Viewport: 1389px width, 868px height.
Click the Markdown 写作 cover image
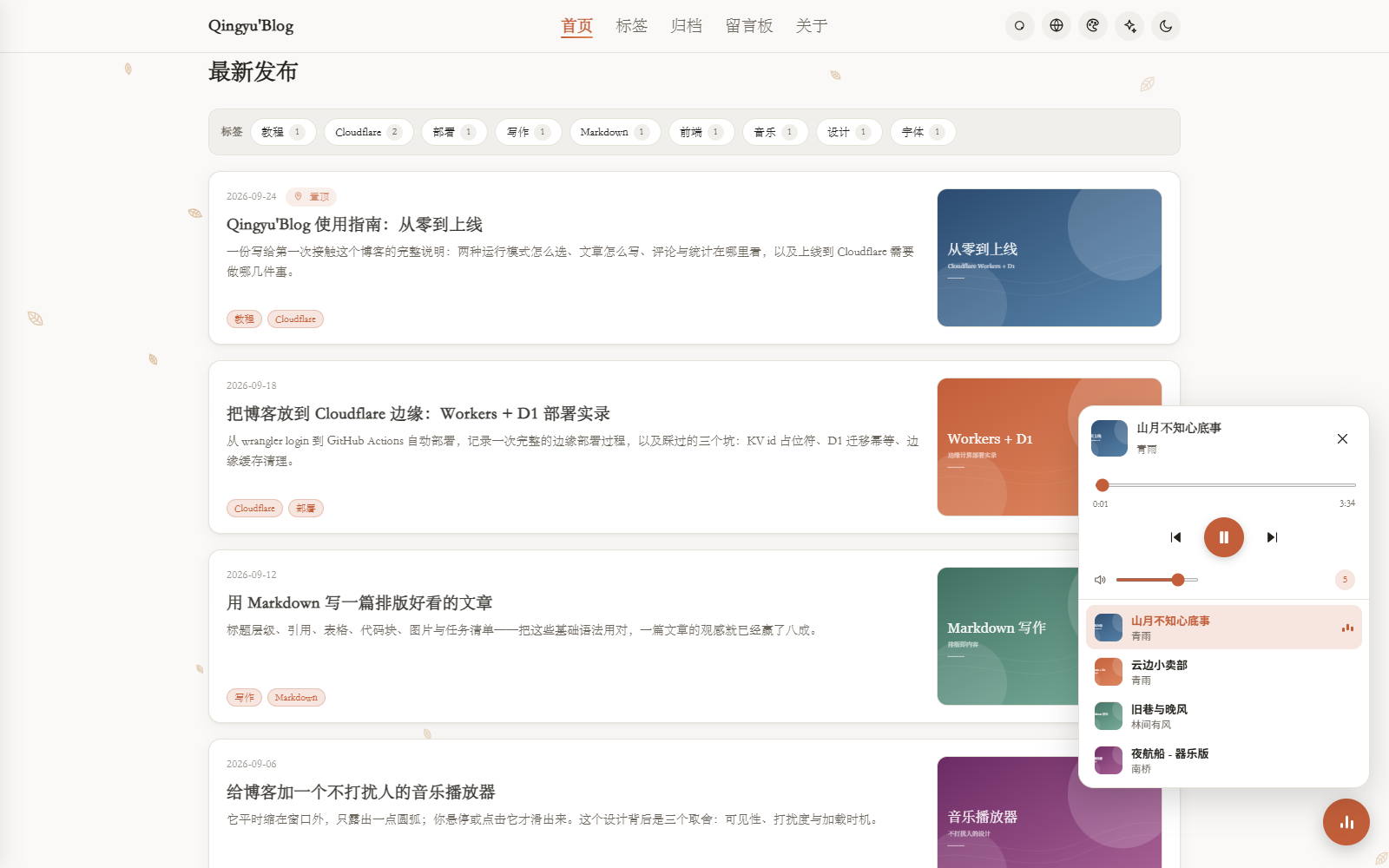1007,636
